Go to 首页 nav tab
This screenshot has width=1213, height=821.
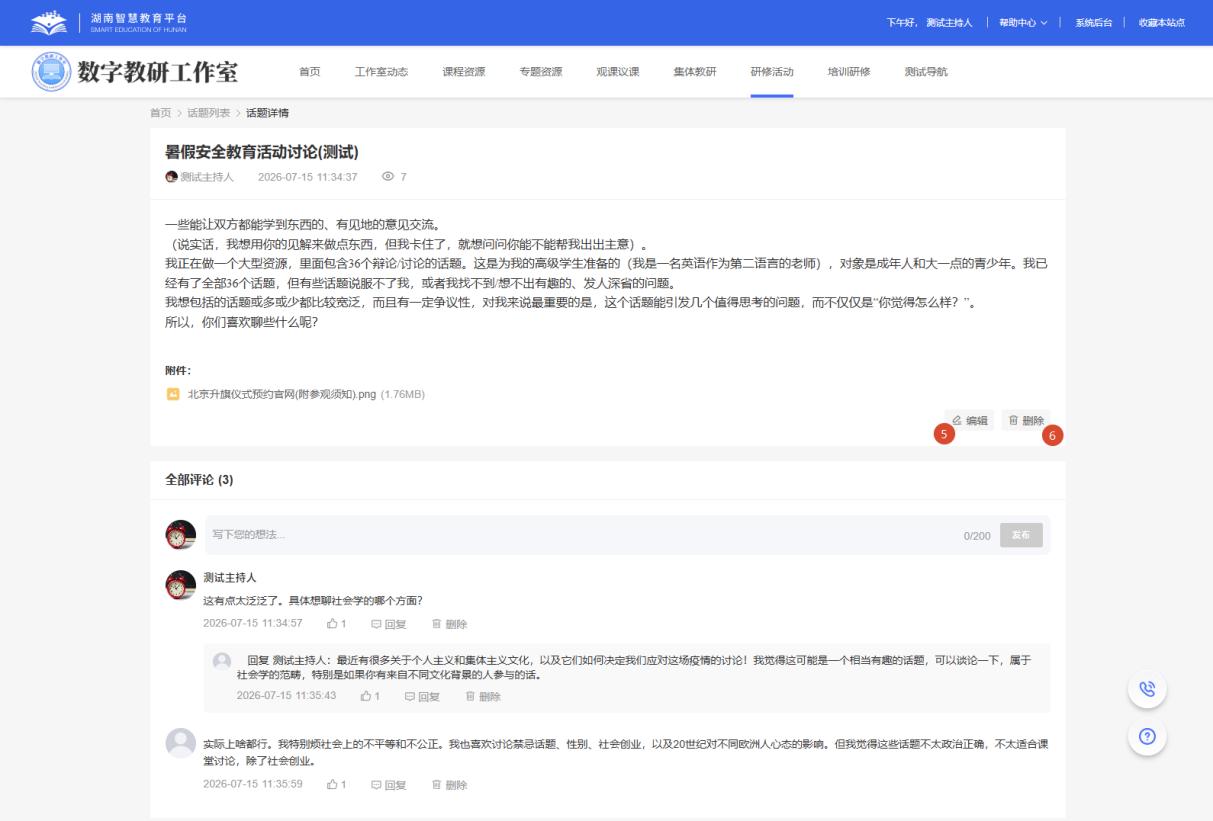click(310, 72)
